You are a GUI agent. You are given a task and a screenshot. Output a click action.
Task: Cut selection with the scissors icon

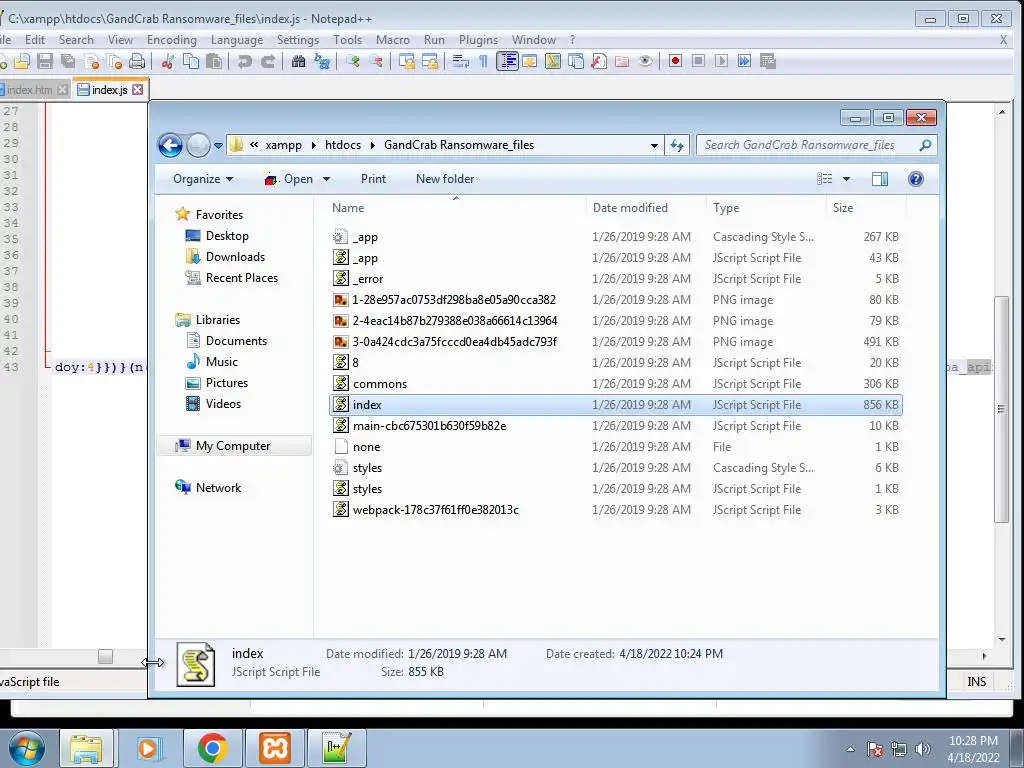[167, 61]
